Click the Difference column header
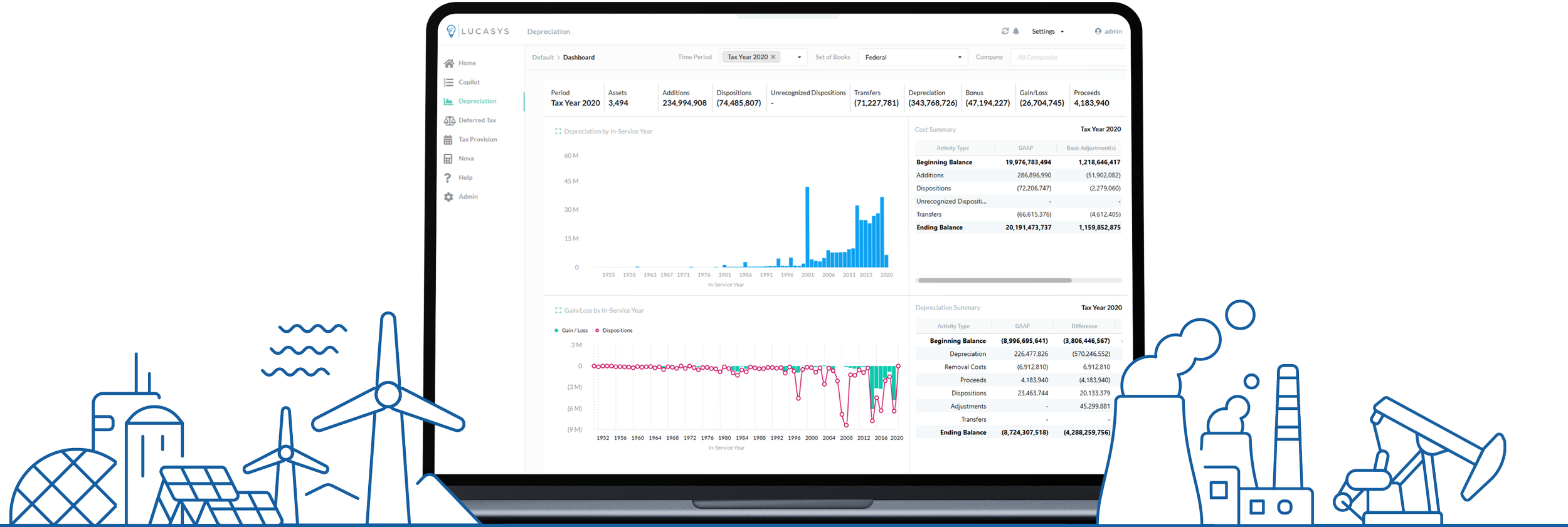Image resolution: width=1568 pixels, height=527 pixels. coord(1084,326)
